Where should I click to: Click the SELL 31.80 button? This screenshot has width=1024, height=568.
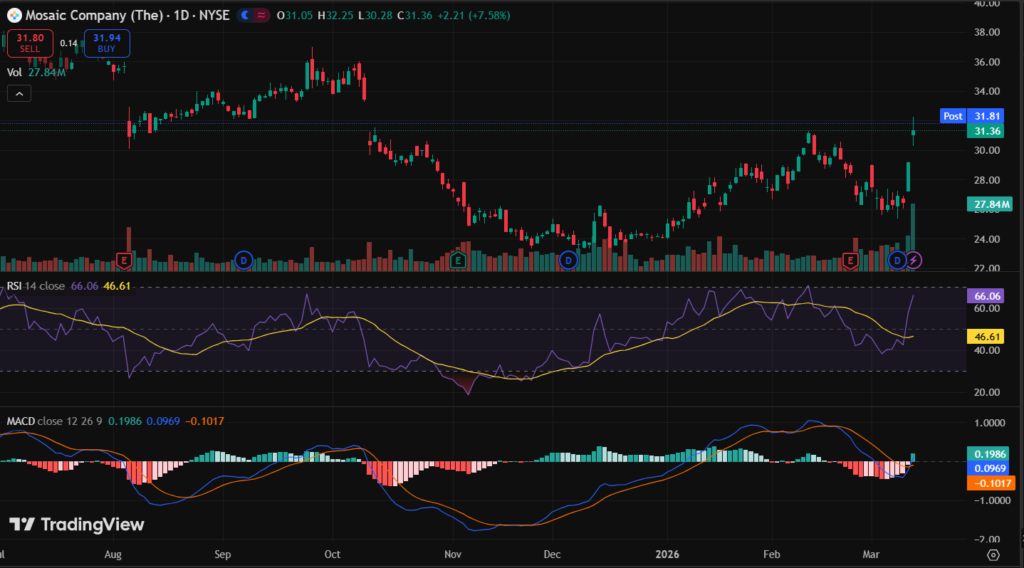(31, 43)
